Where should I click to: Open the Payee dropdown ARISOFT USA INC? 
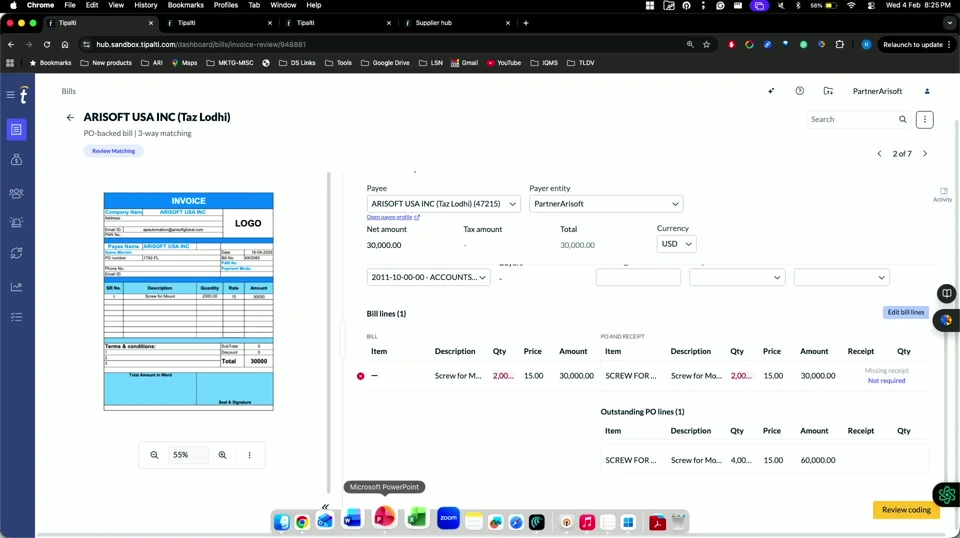443,204
